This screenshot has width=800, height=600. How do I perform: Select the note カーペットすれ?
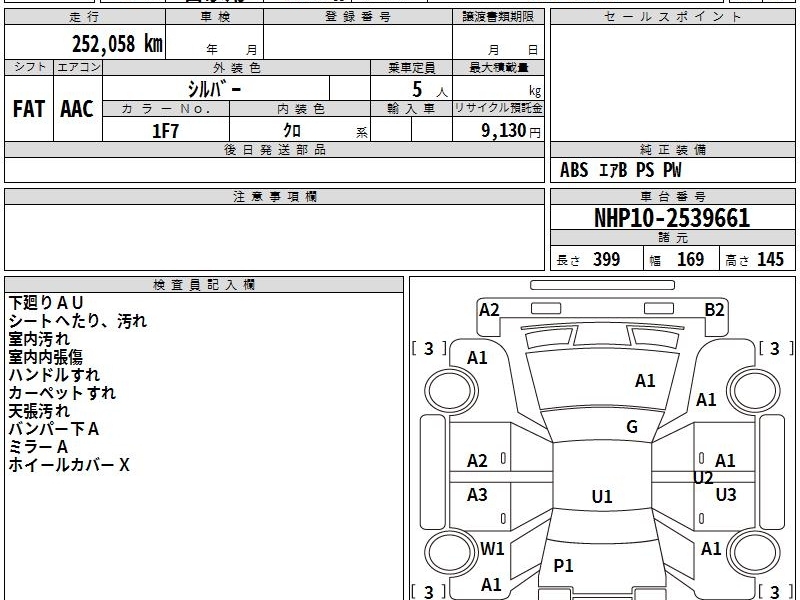point(62,393)
